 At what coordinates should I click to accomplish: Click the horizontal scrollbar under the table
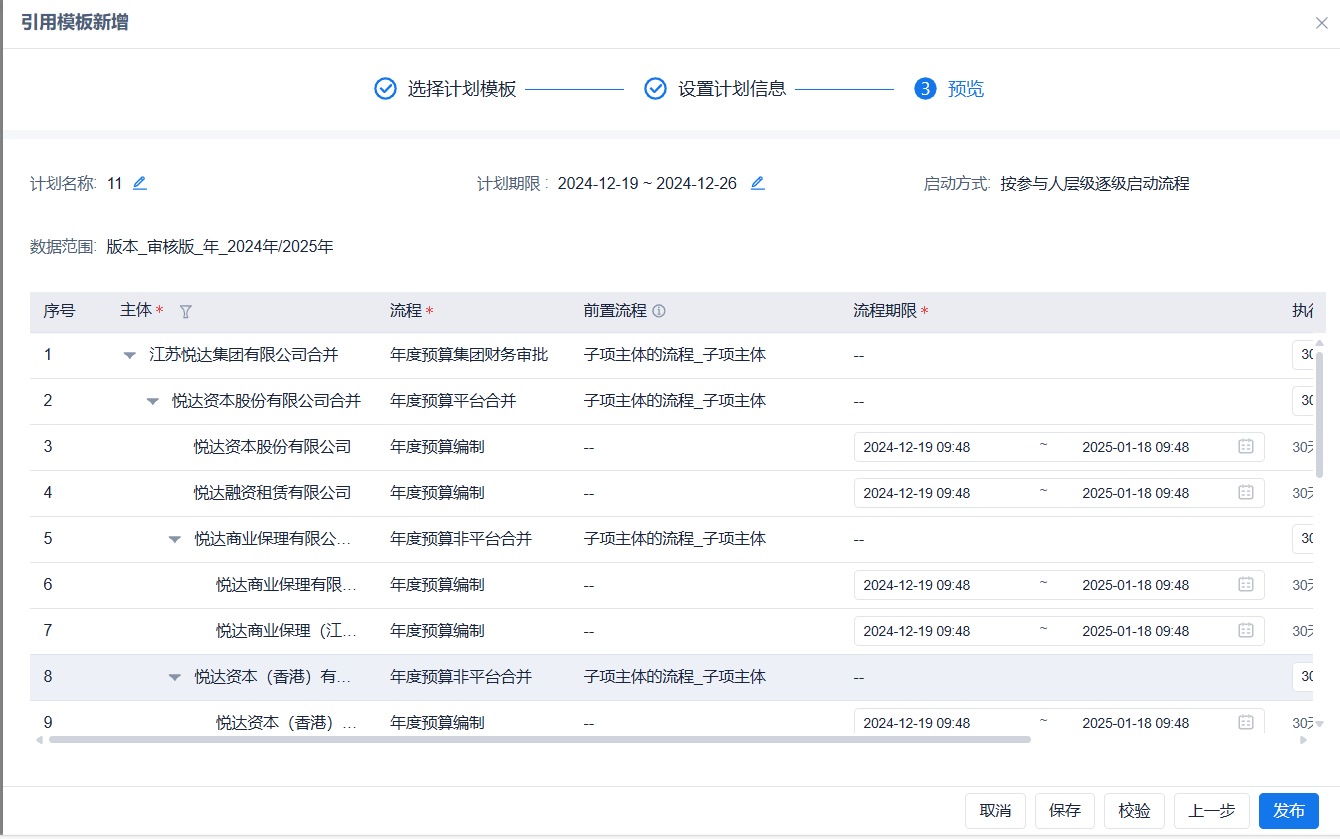[x=540, y=740]
